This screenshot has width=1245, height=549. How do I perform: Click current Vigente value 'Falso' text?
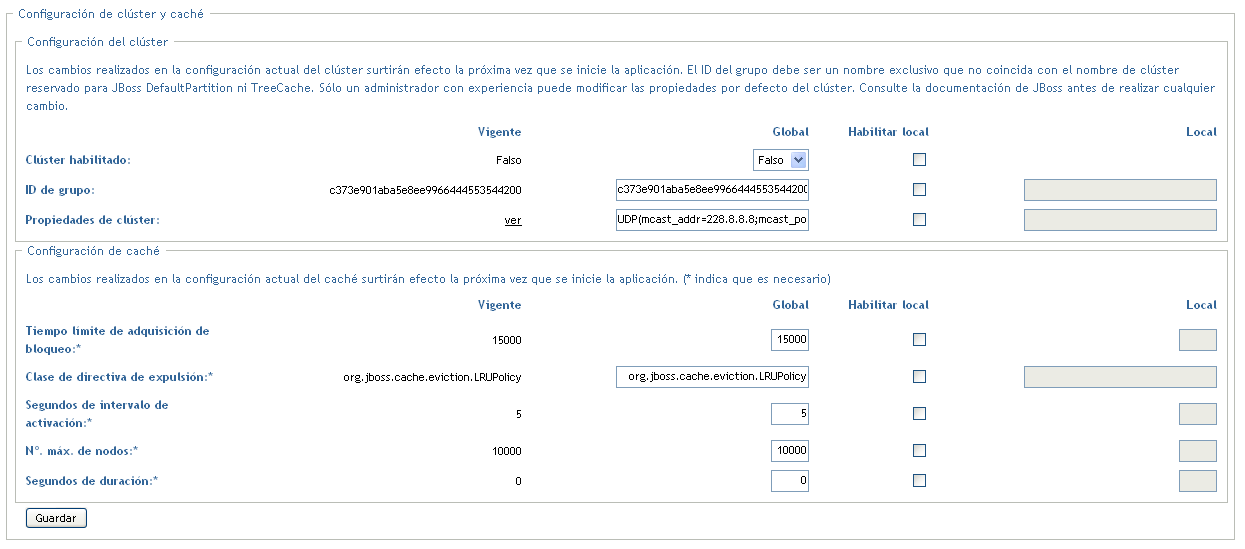click(509, 160)
